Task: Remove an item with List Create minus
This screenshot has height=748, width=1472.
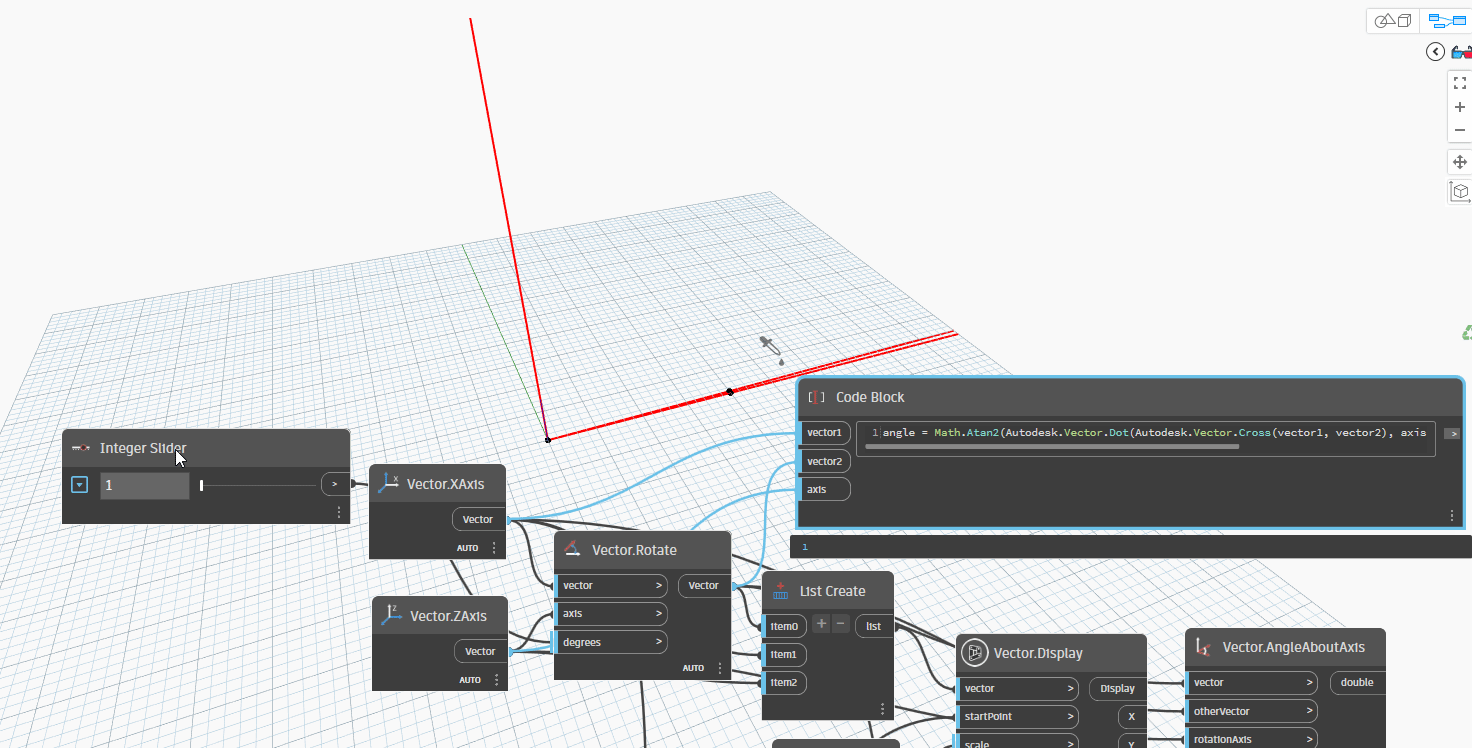Action: click(x=840, y=624)
